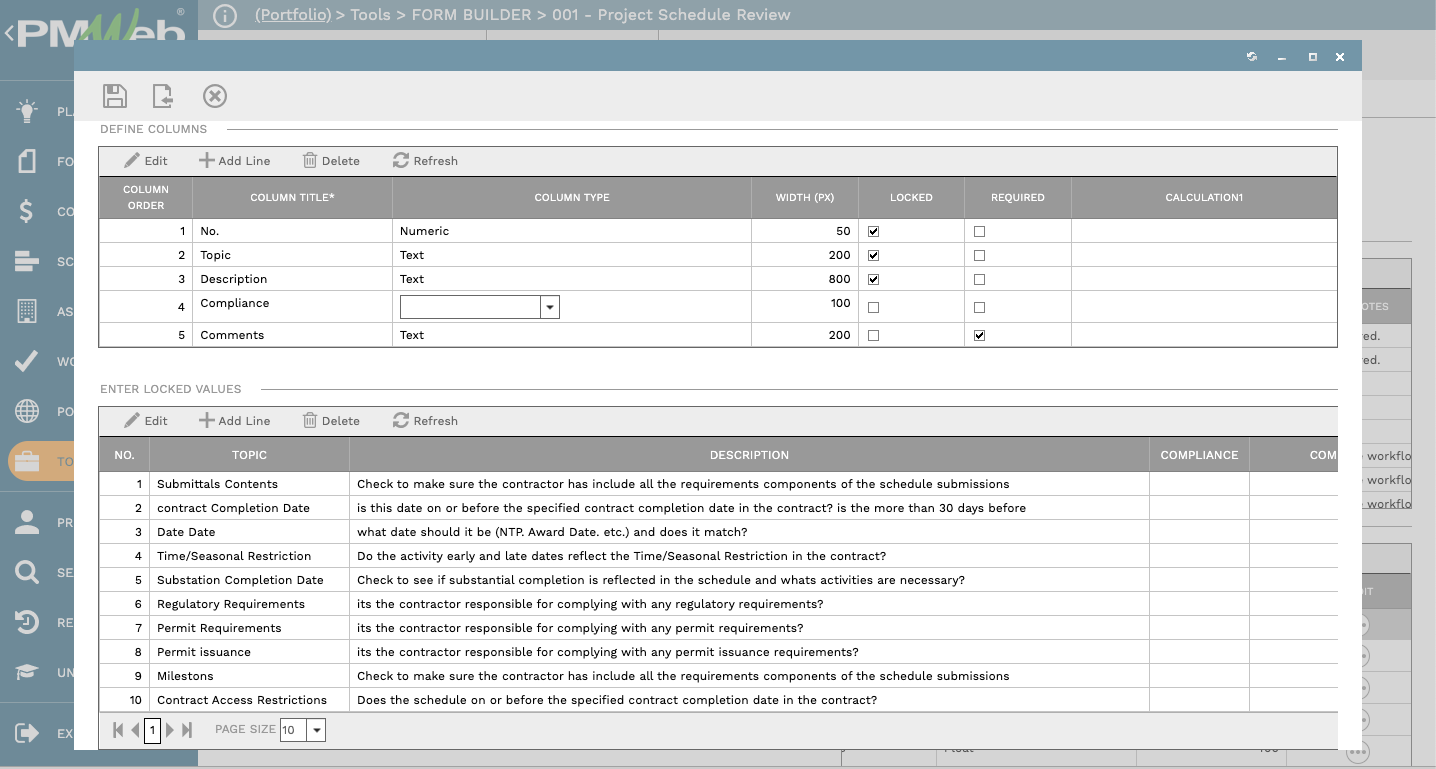The image size is (1436, 769).
Task: Select the Date Date row
Action: [x=718, y=532]
